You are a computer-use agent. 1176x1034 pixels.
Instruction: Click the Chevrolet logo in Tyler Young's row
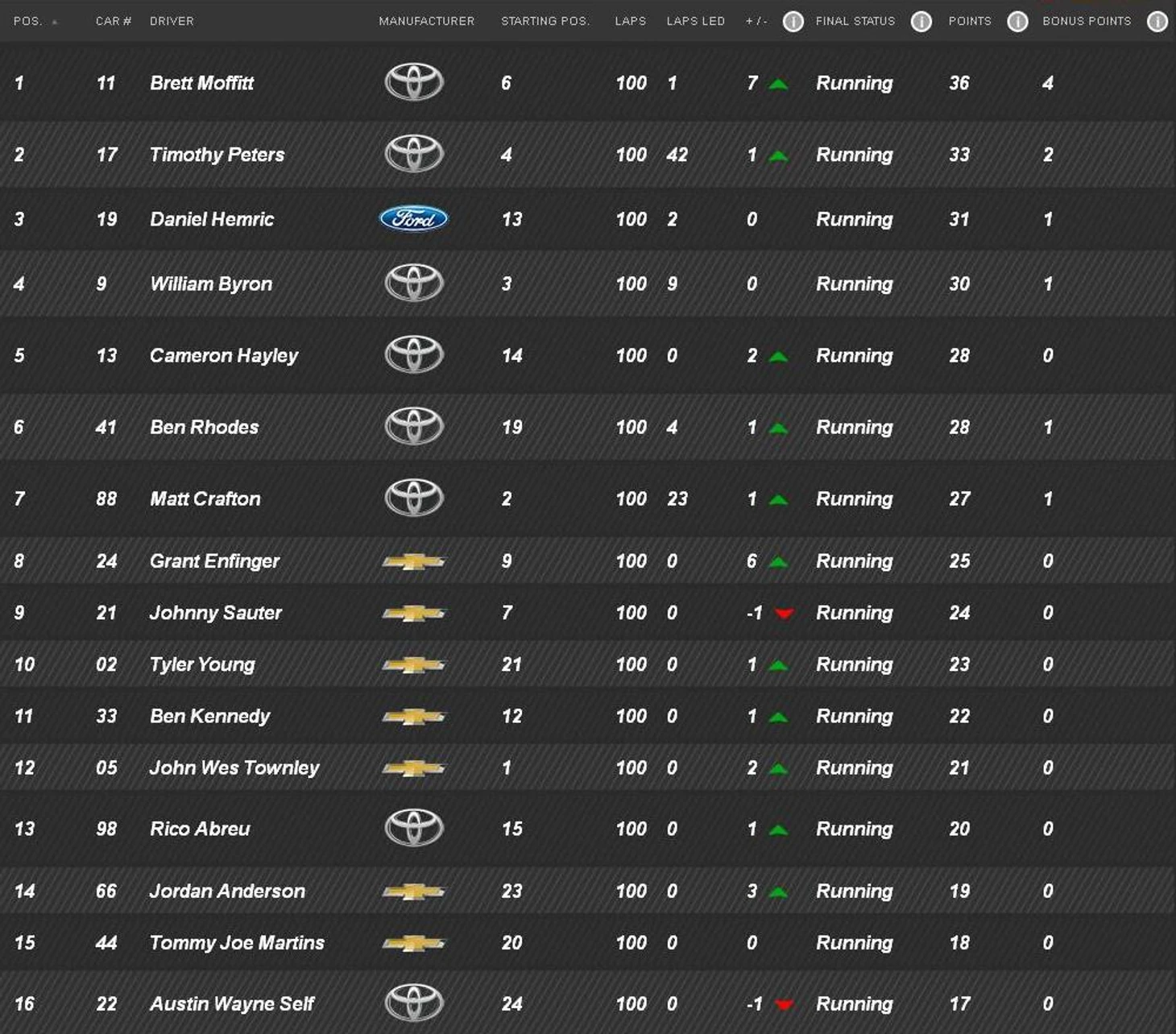(414, 665)
